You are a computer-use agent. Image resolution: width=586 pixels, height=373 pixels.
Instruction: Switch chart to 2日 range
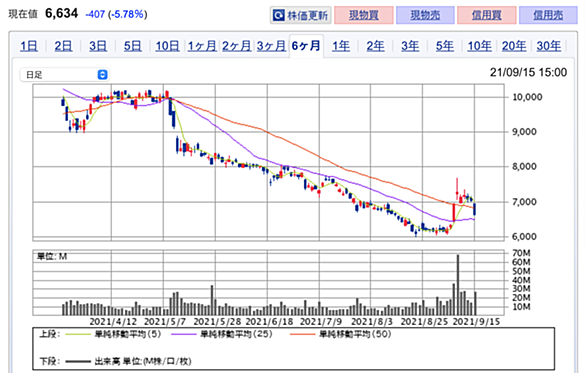point(63,46)
